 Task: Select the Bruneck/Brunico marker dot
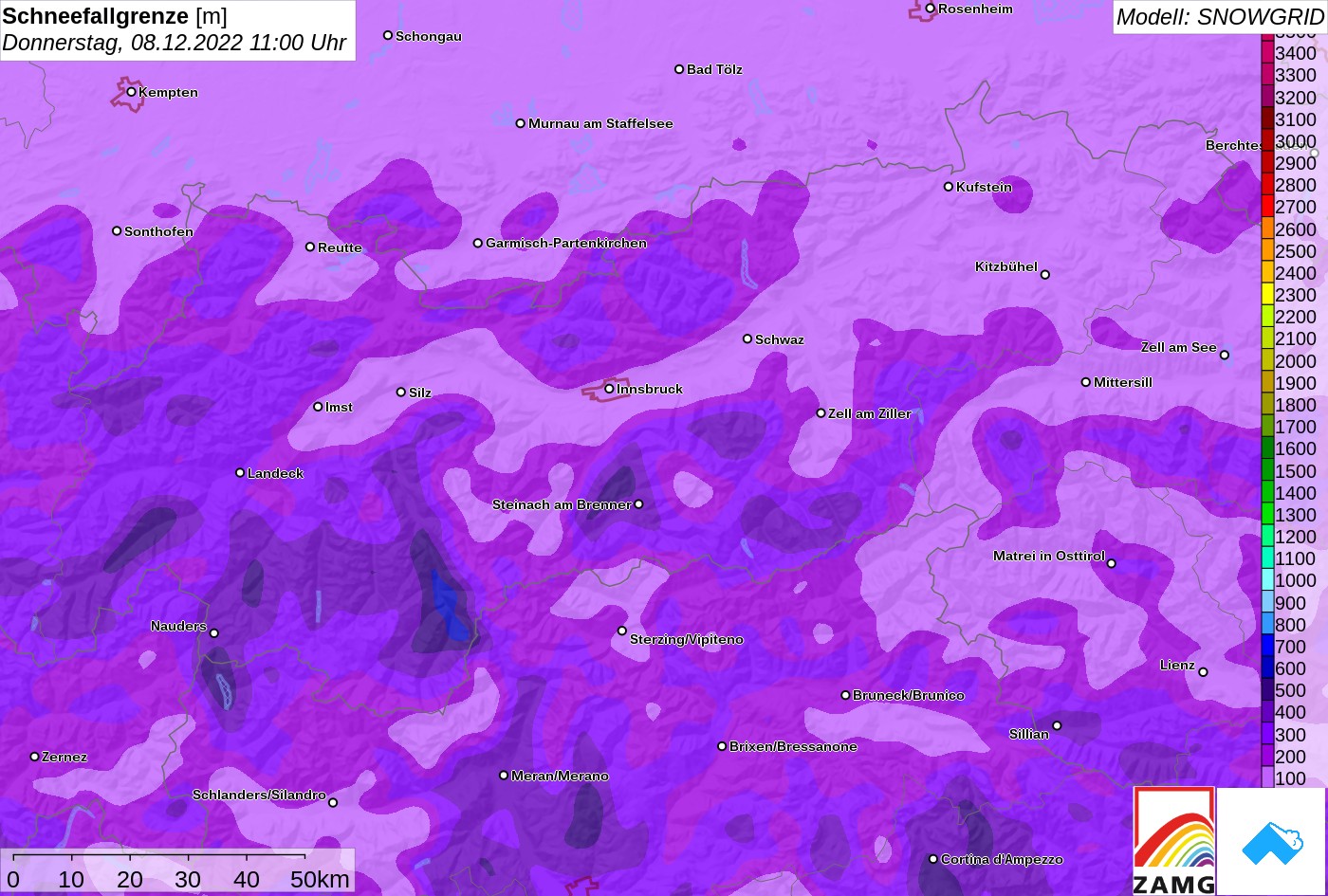pyautogui.click(x=845, y=695)
